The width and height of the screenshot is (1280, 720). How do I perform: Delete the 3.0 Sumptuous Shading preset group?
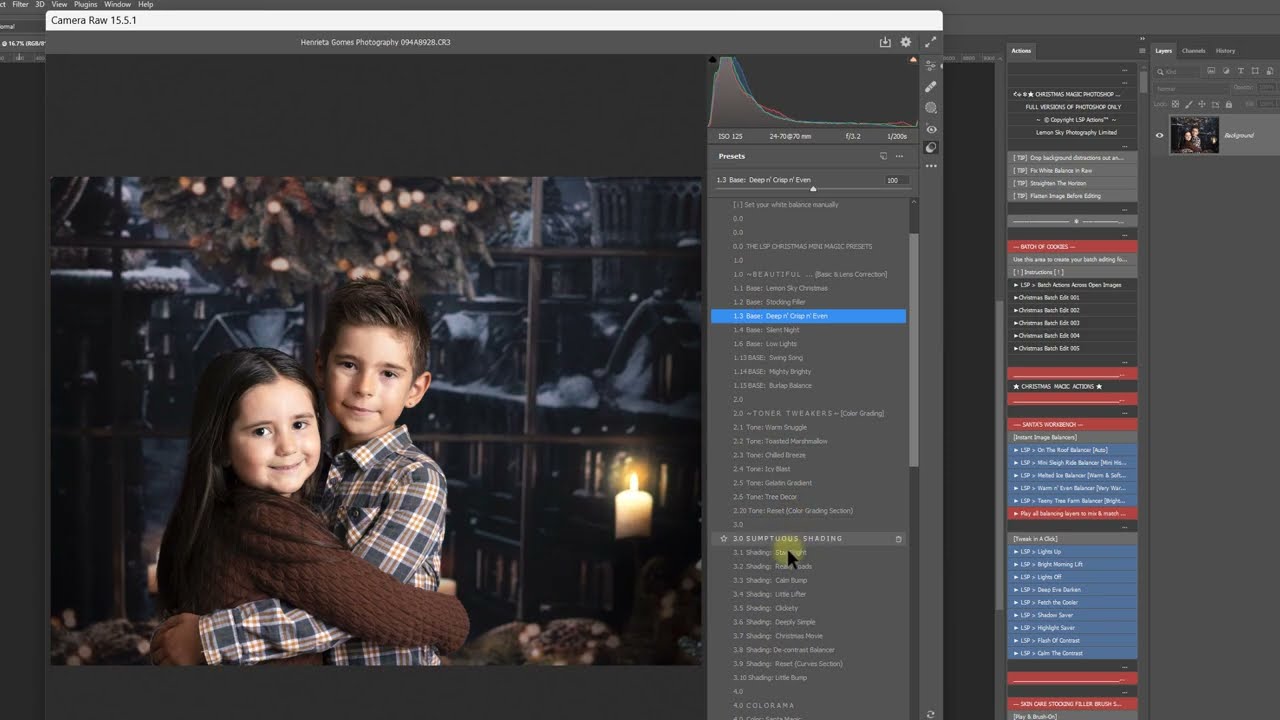898,539
